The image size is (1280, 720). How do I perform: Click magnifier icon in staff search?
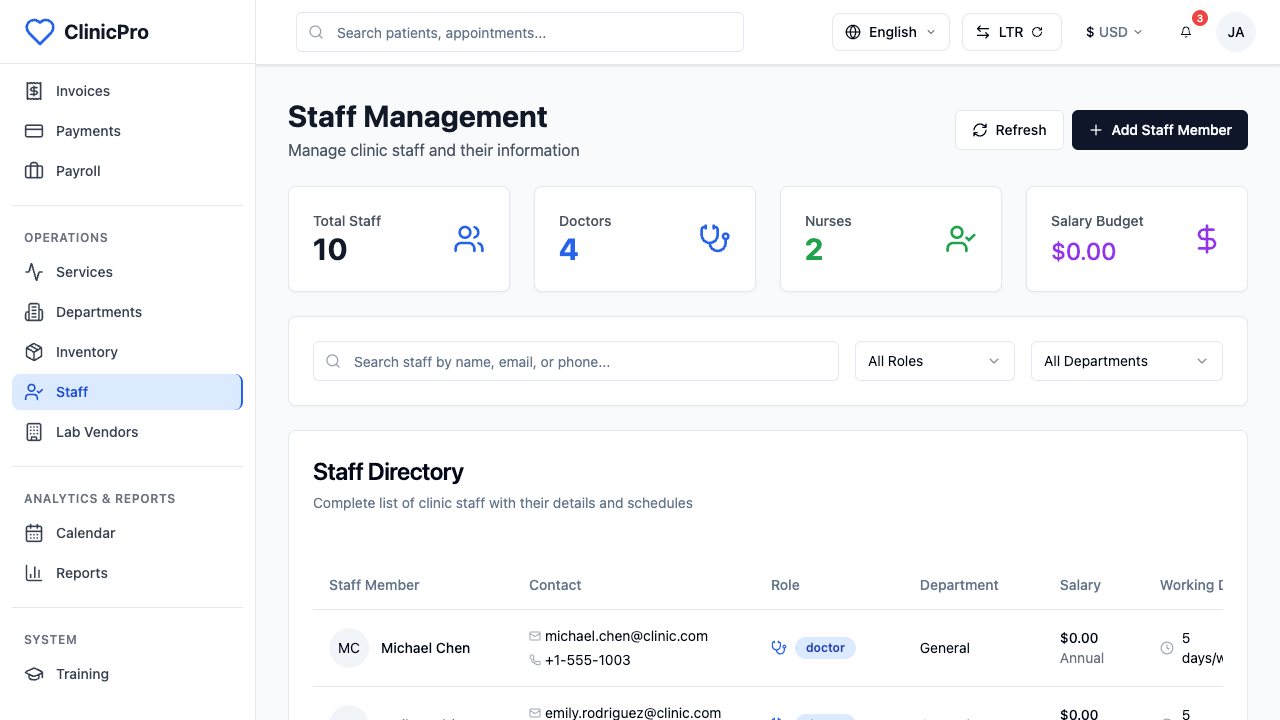coord(334,361)
